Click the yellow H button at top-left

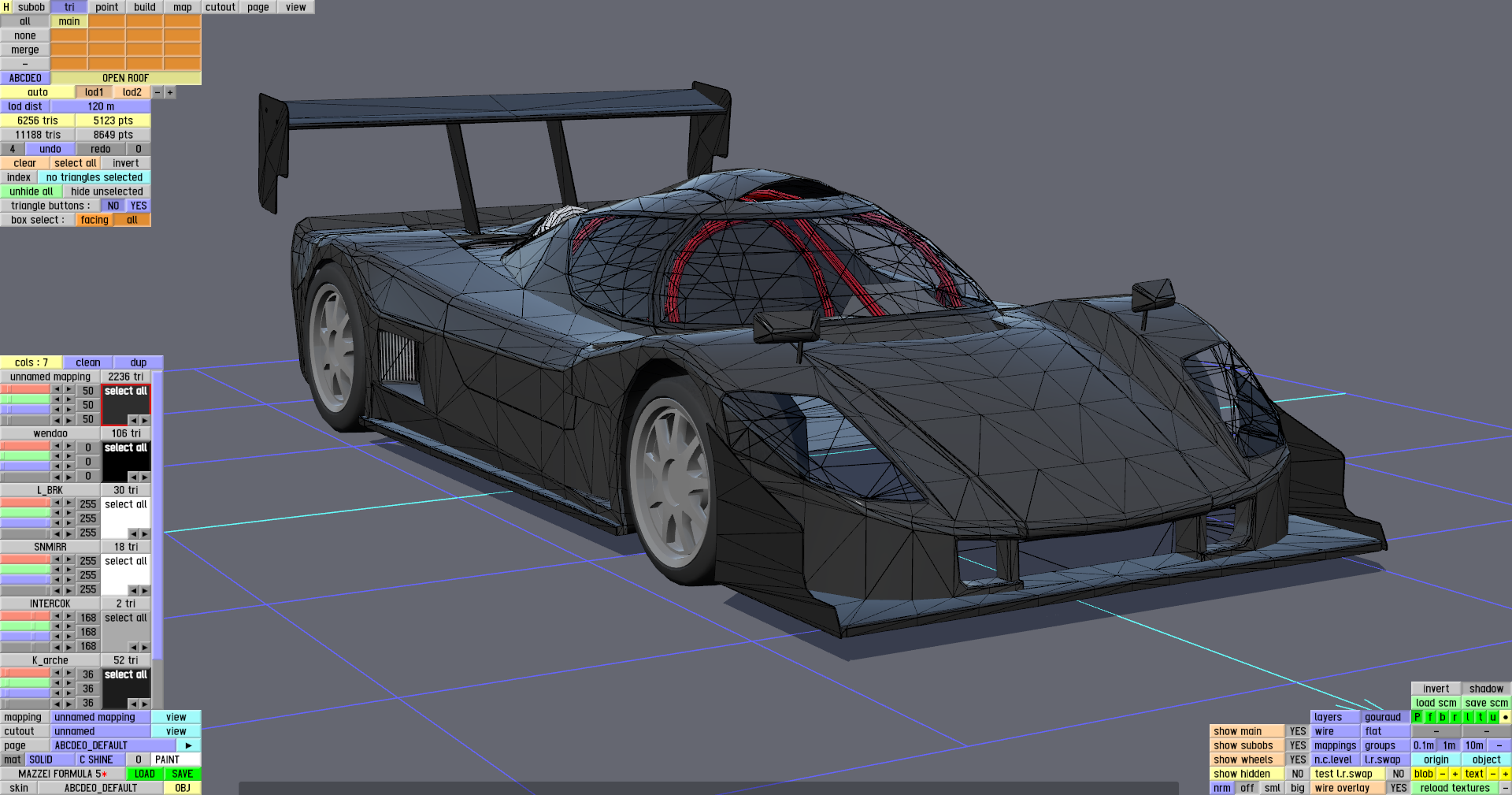coord(6,7)
